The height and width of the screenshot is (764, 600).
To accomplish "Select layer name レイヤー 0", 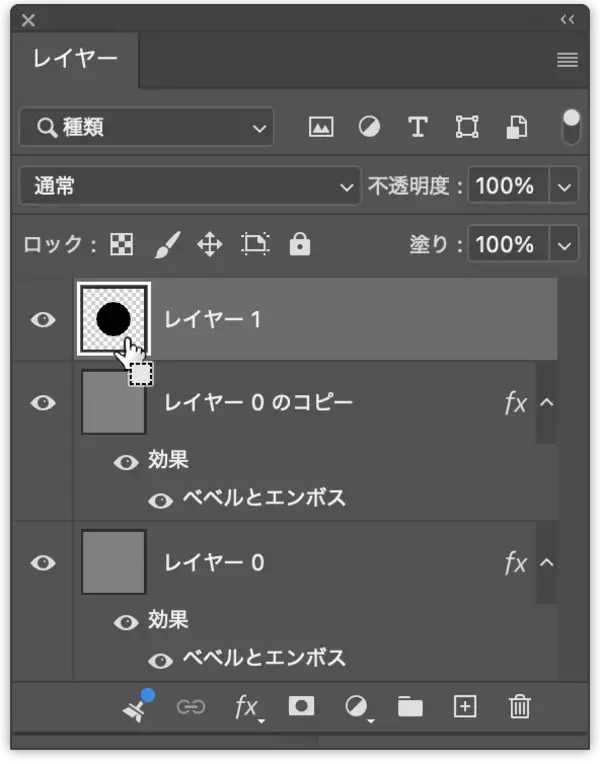I will [x=214, y=563].
